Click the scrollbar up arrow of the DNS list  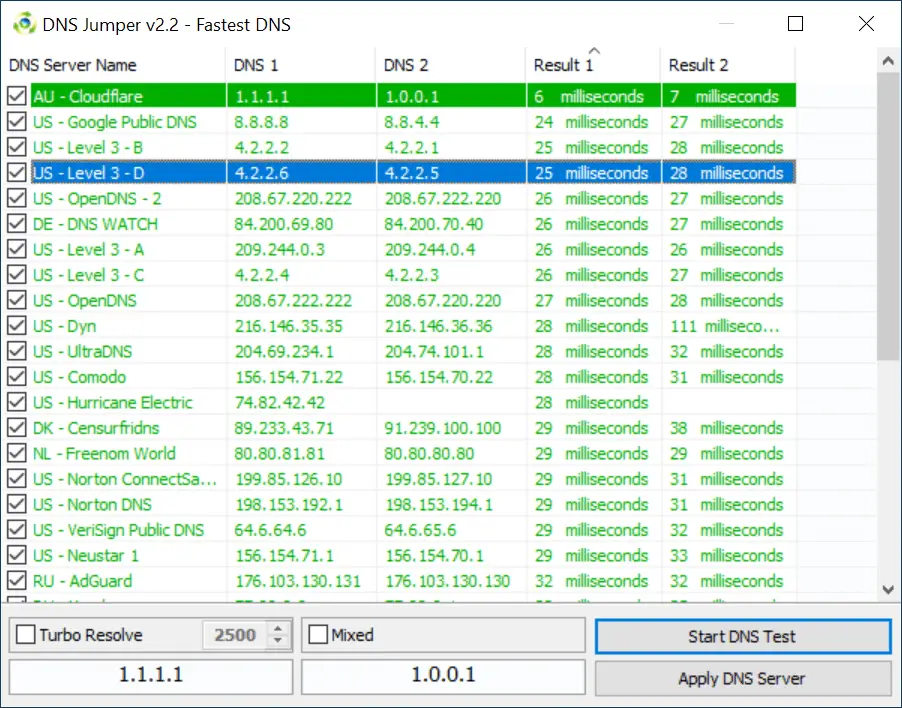(888, 61)
